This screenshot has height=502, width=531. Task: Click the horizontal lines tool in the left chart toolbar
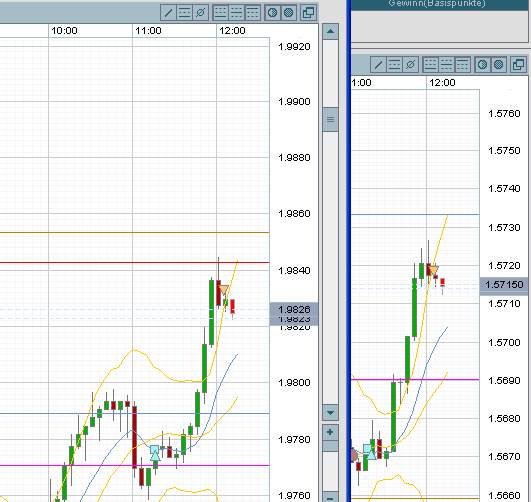tap(185, 13)
